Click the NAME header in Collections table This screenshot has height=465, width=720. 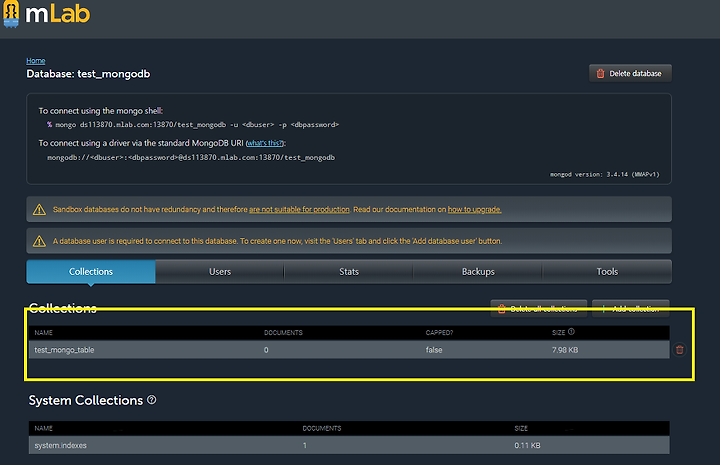pyautogui.click(x=44, y=332)
